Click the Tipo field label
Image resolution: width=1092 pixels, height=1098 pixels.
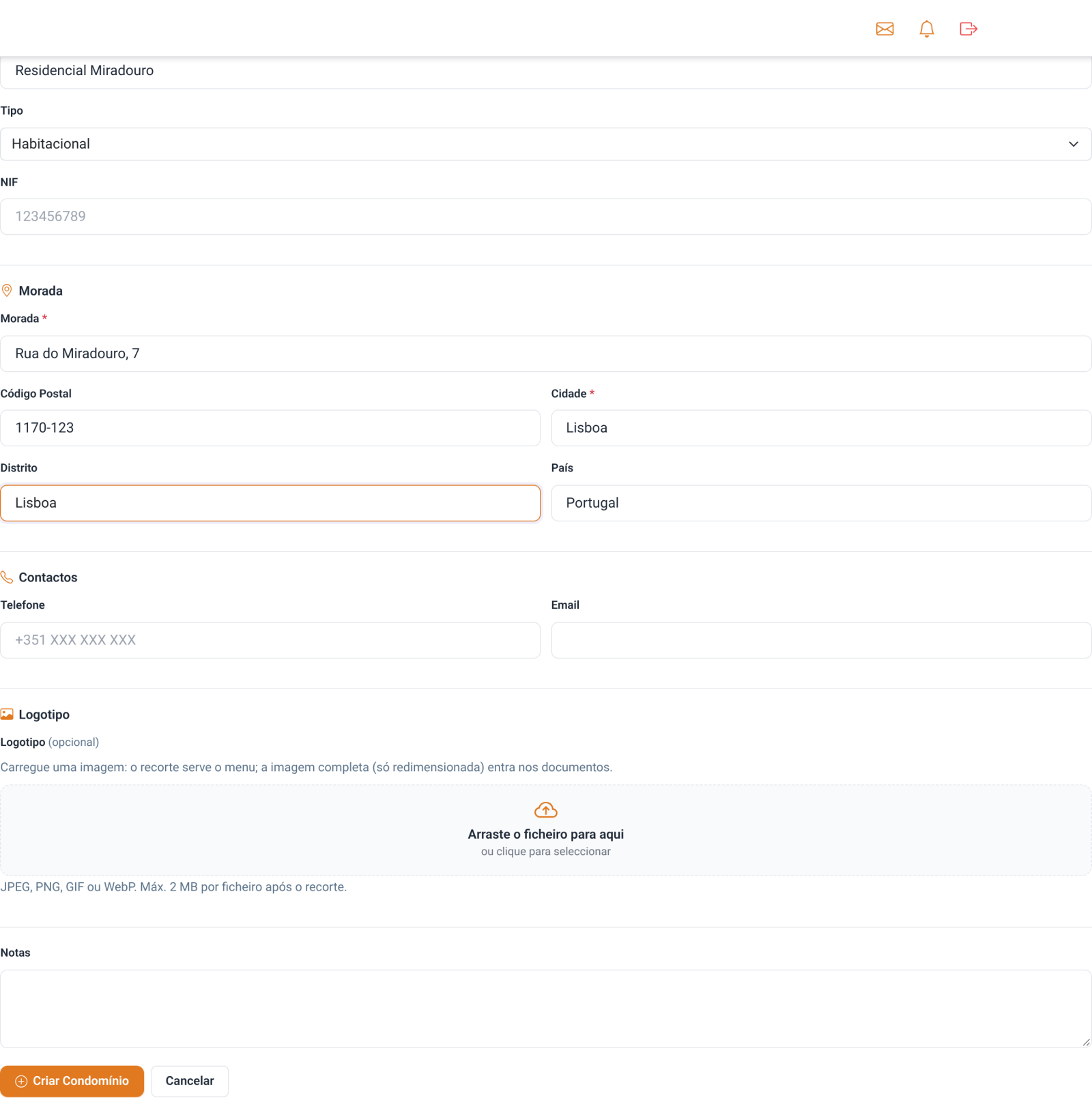pyautogui.click(x=12, y=111)
